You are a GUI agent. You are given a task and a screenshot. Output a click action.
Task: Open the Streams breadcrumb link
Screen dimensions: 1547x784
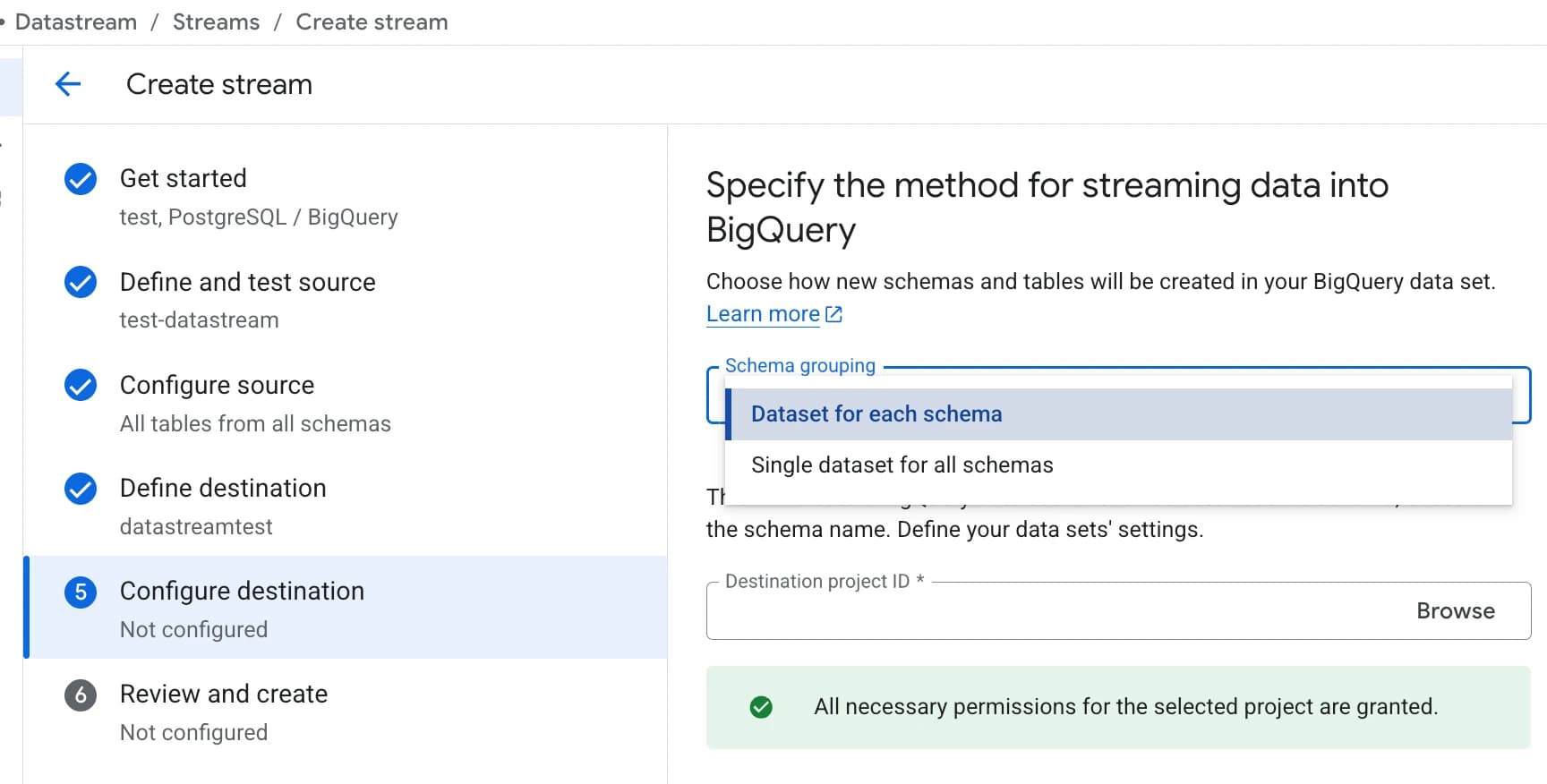[x=215, y=21]
